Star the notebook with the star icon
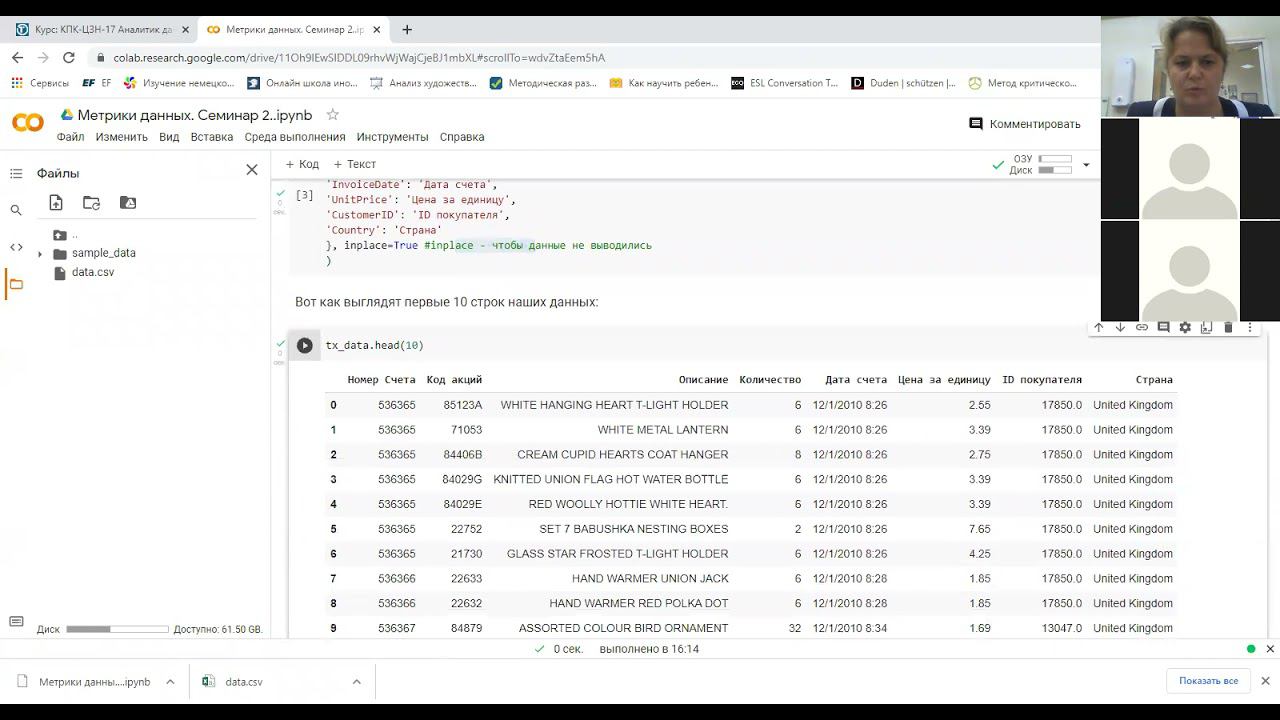Image resolution: width=1280 pixels, height=720 pixels. (x=333, y=115)
